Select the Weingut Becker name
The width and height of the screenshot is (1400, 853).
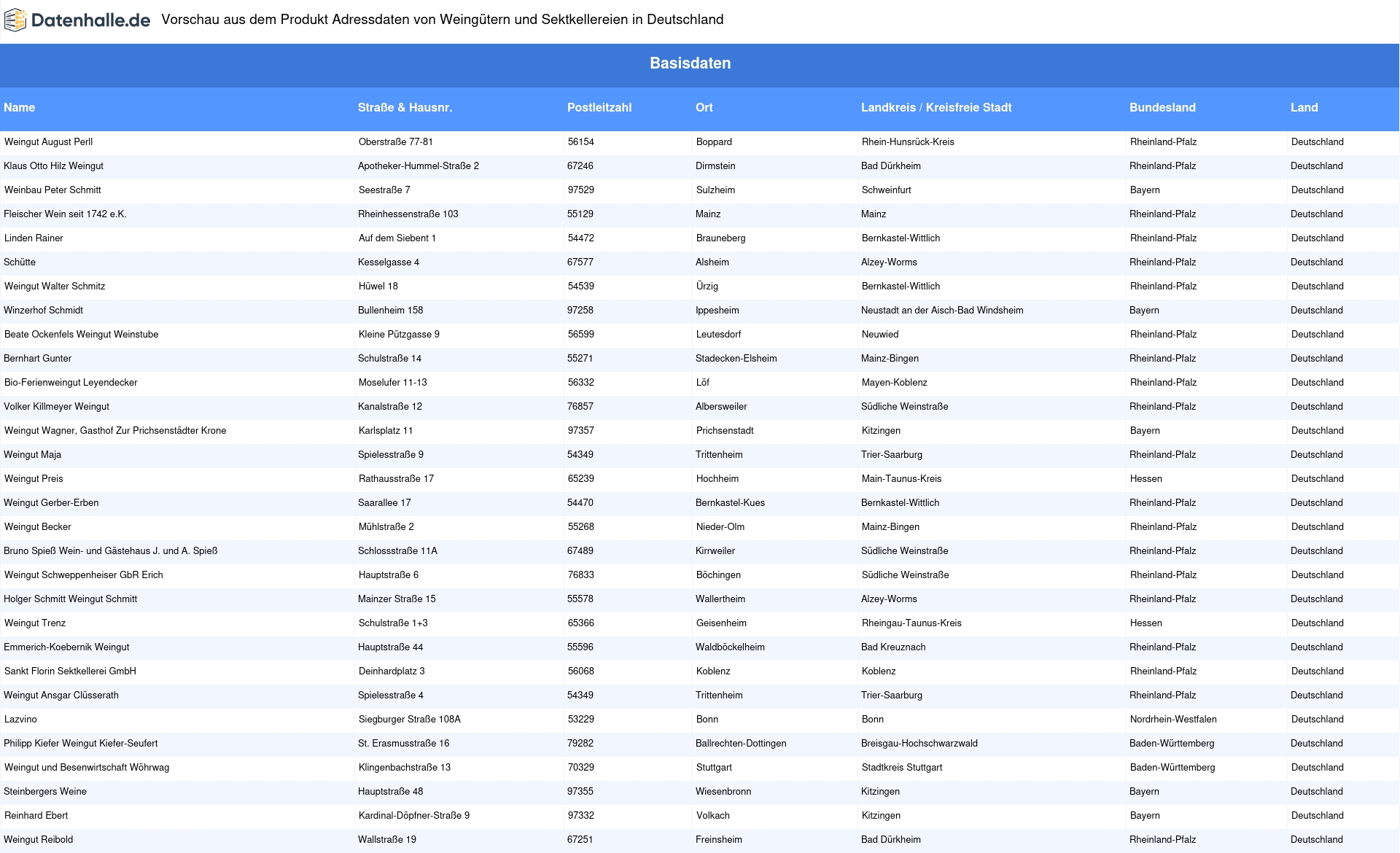pyautogui.click(x=38, y=527)
